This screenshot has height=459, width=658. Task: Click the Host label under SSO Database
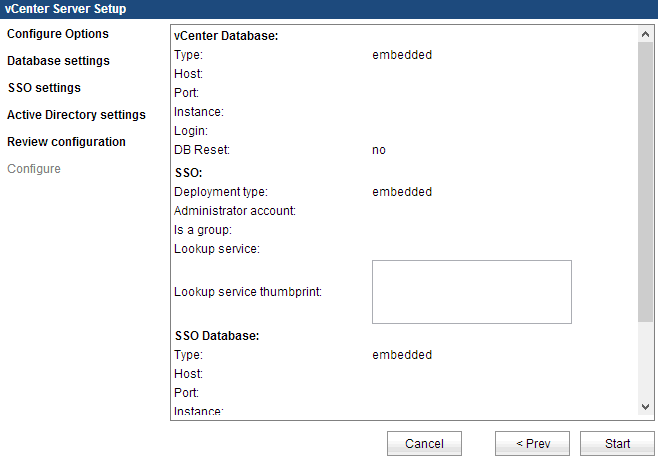pos(188,374)
